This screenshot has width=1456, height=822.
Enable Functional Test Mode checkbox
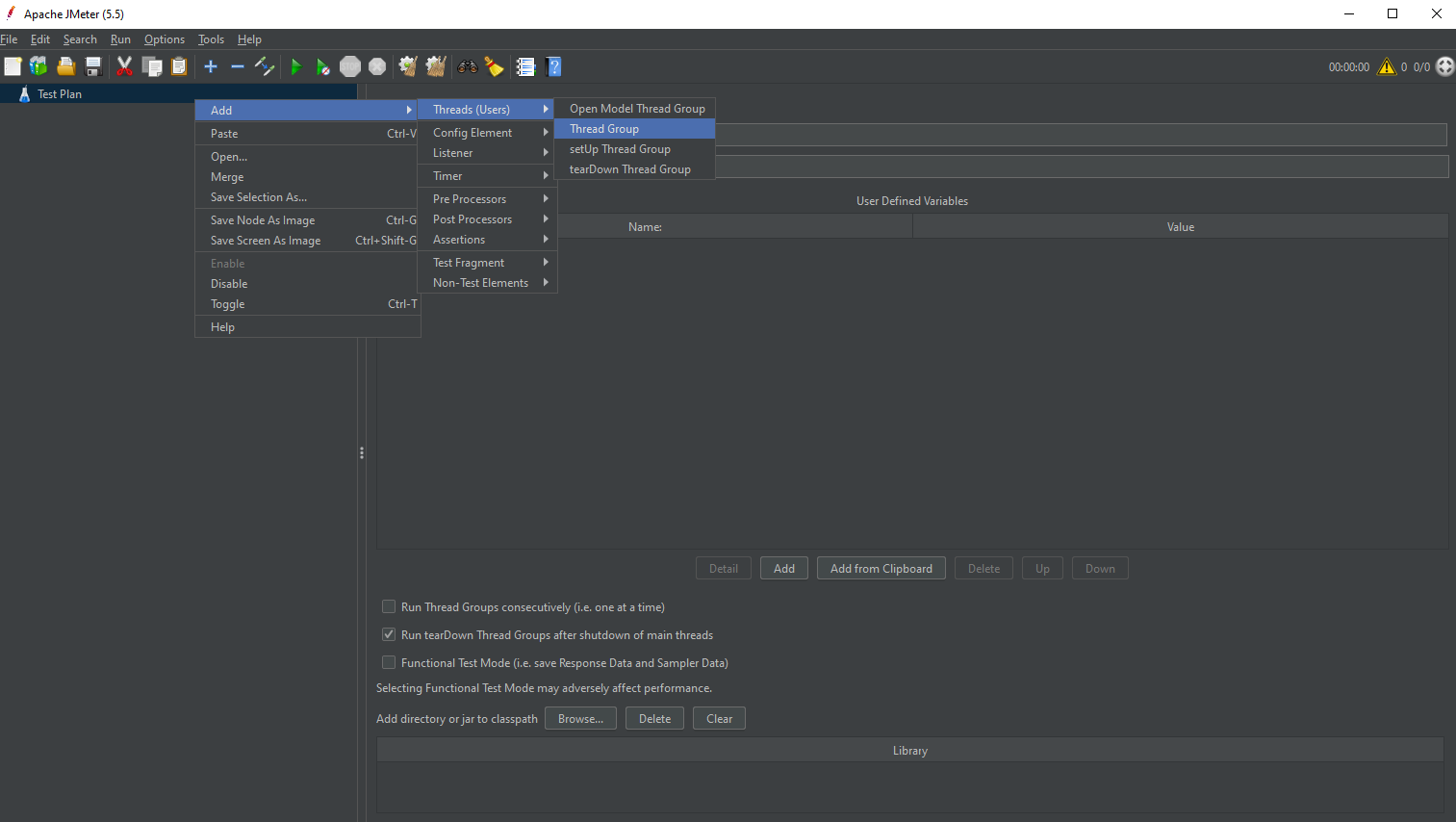(389, 663)
